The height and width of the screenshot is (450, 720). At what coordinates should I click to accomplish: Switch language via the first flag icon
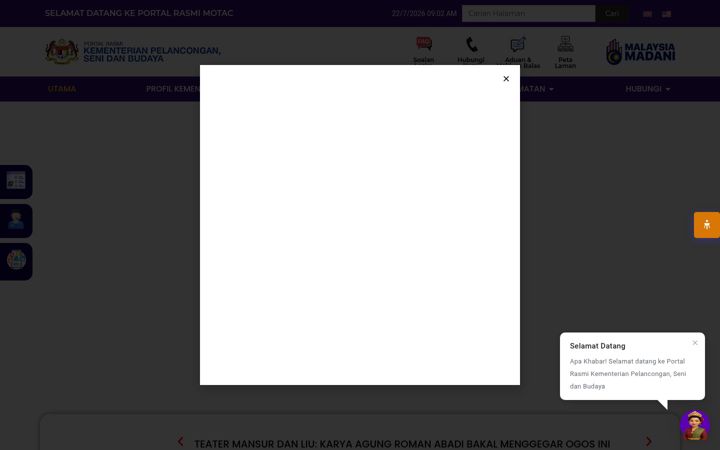tap(647, 14)
